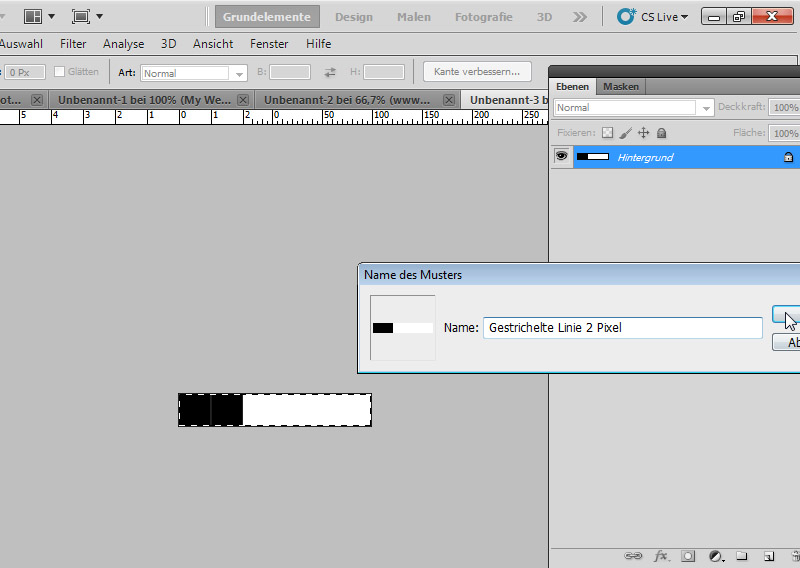Open the Filter menu
The width and height of the screenshot is (800, 568).
pyautogui.click(x=73, y=44)
